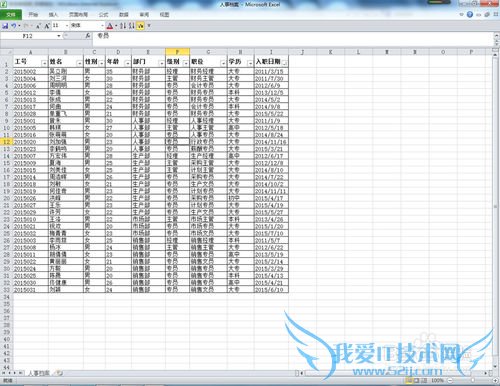Open the green 文件 File tab

(x=11, y=15)
